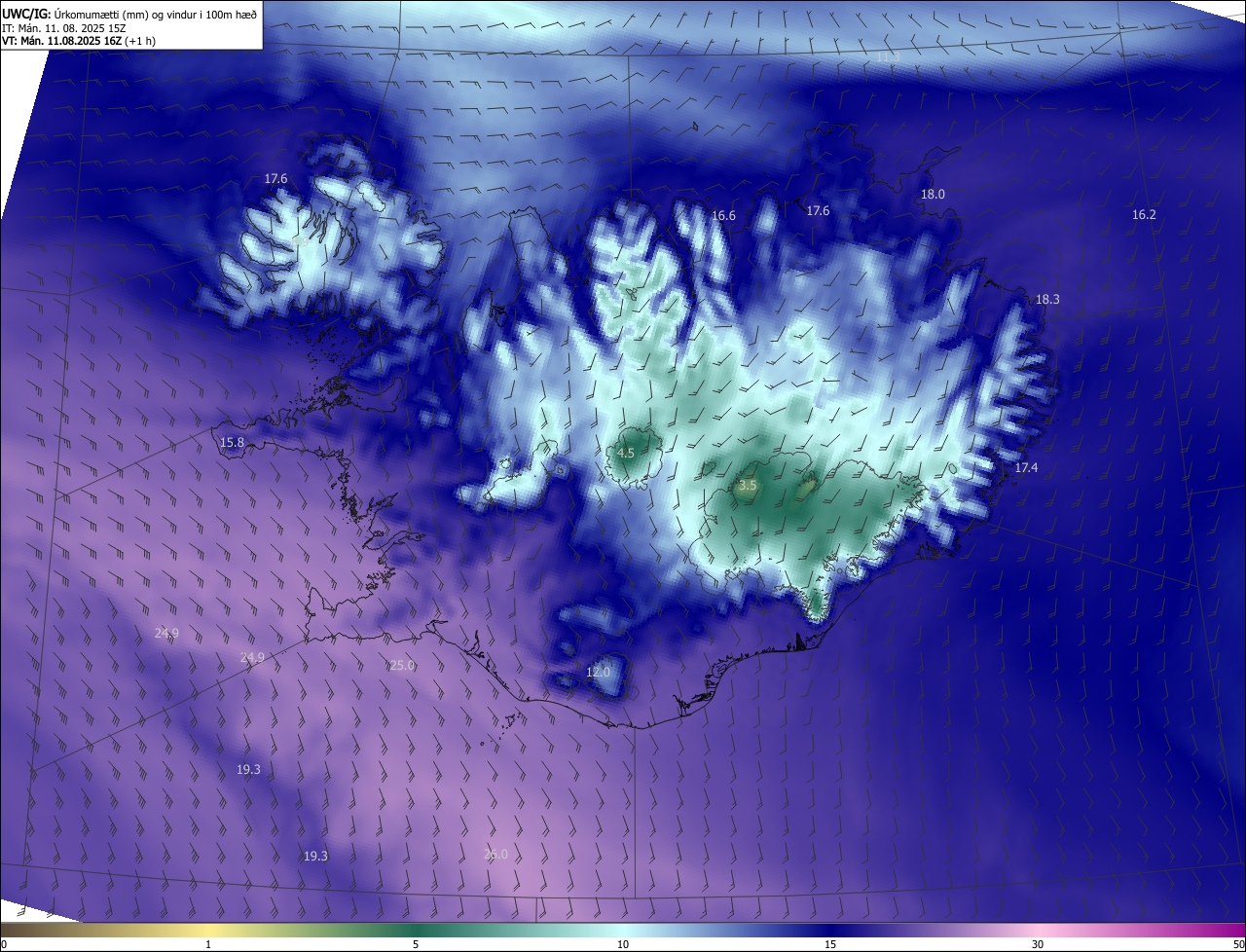Image resolution: width=1246 pixels, height=952 pixels.
Task: Click the "5" tick on color scale
Action: (x=416, y=944)
